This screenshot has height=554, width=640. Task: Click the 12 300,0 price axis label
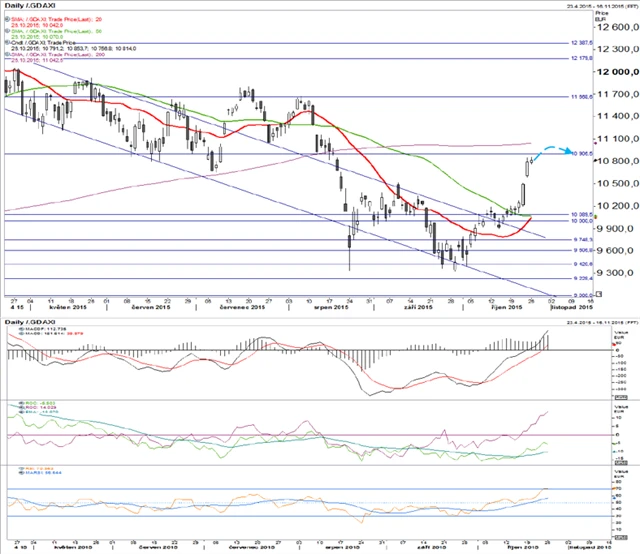pos(618,49)
